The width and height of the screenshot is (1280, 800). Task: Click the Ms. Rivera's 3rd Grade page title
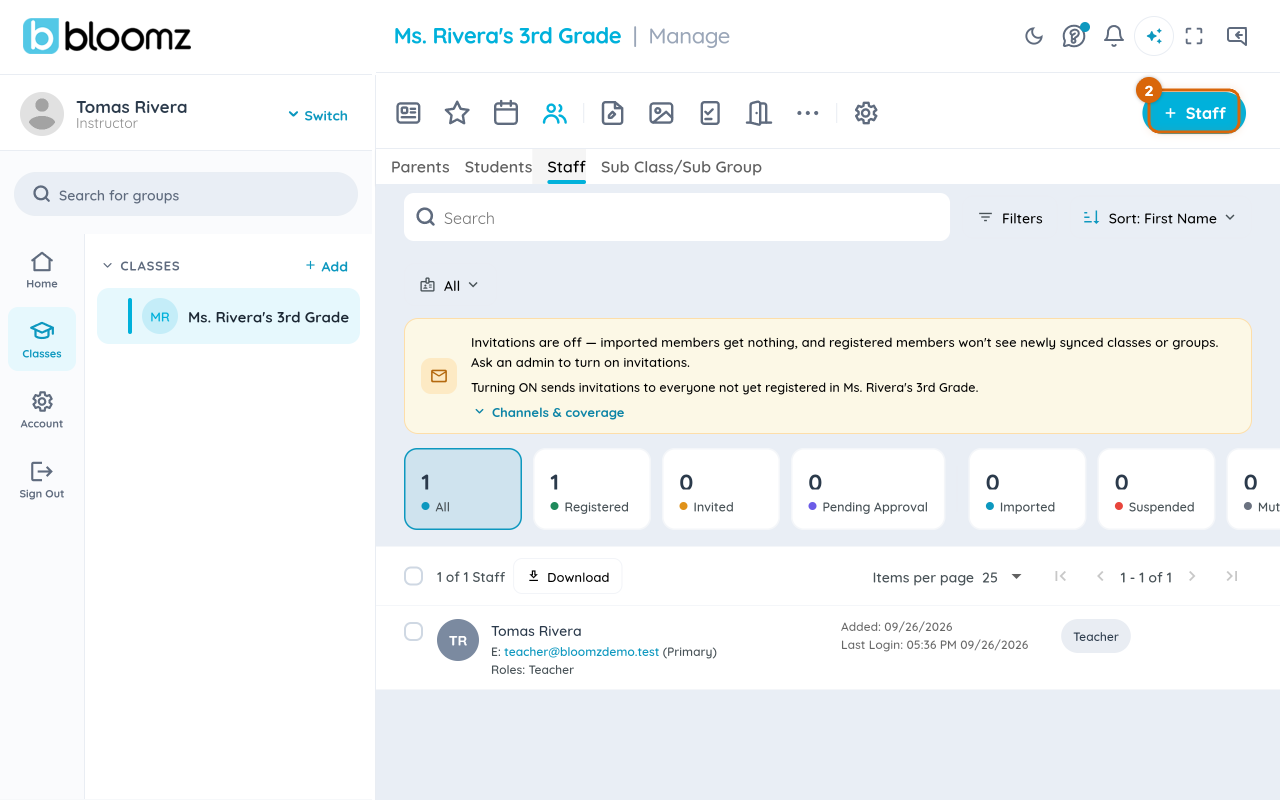pyautogui.click(x=507, y=36)
